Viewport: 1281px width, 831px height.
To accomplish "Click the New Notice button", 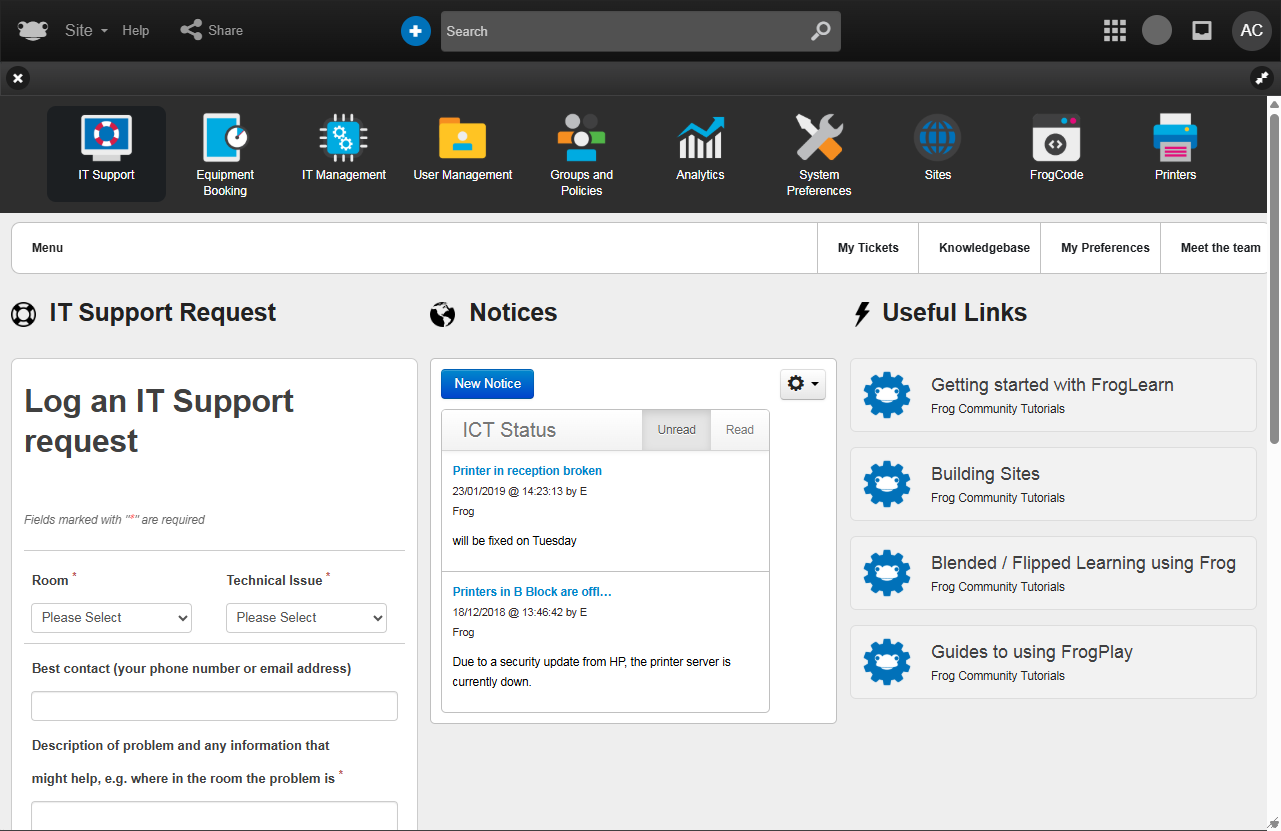I will click(x=487, y=384).
